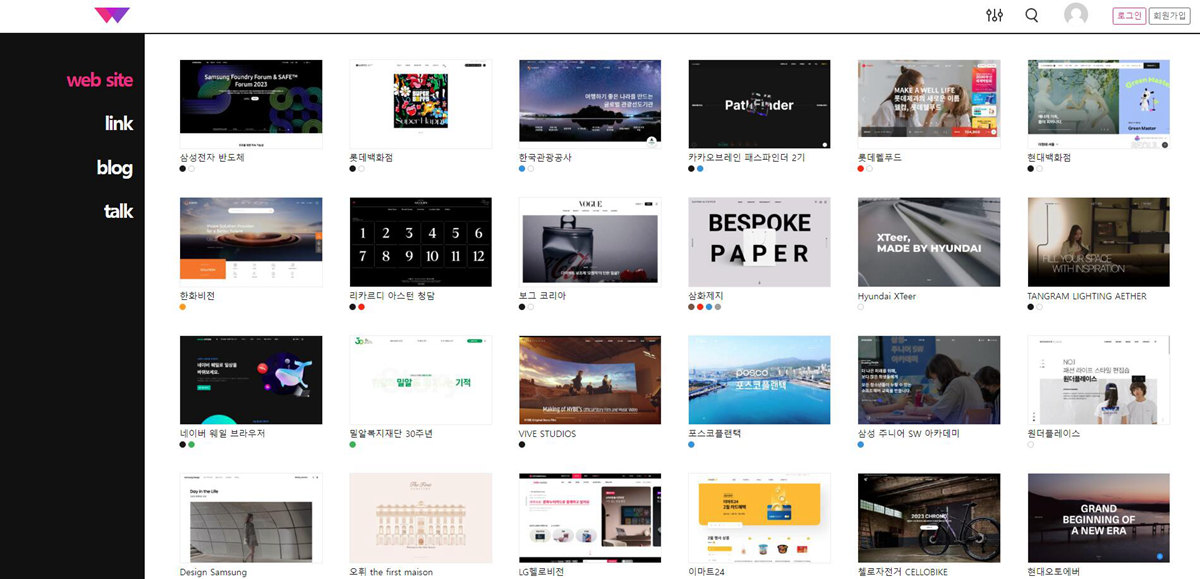Open the 네이버 웨일 브라우저 thumbnail
Image resolution: width=1200 pixels, height=579 pixels.
(x=251, y=380)
